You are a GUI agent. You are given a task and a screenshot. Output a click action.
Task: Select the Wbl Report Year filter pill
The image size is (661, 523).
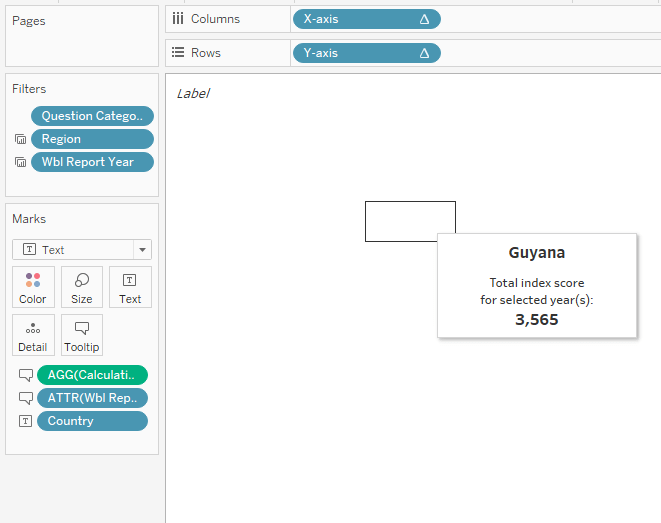coord(93,162)
